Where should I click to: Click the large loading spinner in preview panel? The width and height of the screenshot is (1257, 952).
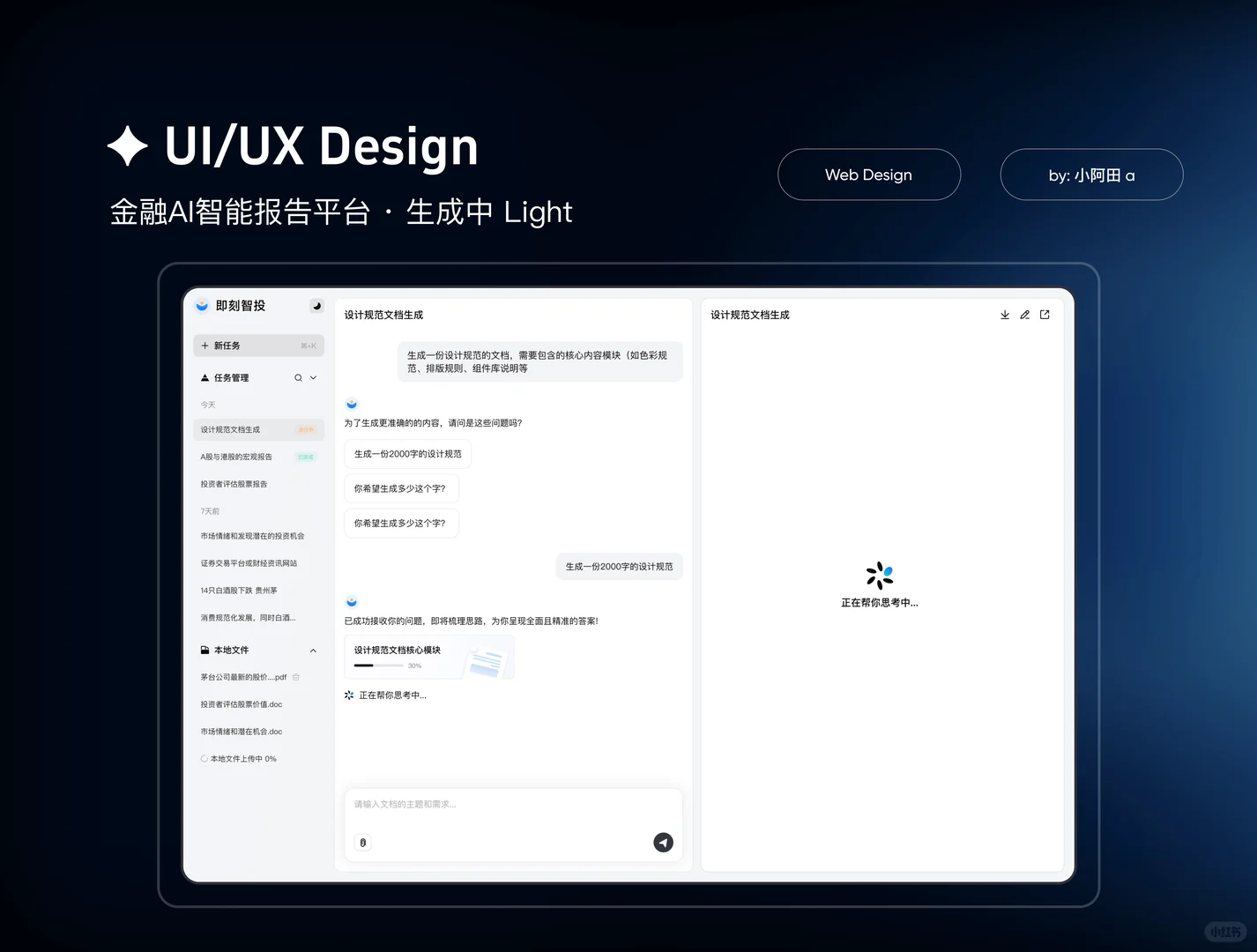[880, 576]
